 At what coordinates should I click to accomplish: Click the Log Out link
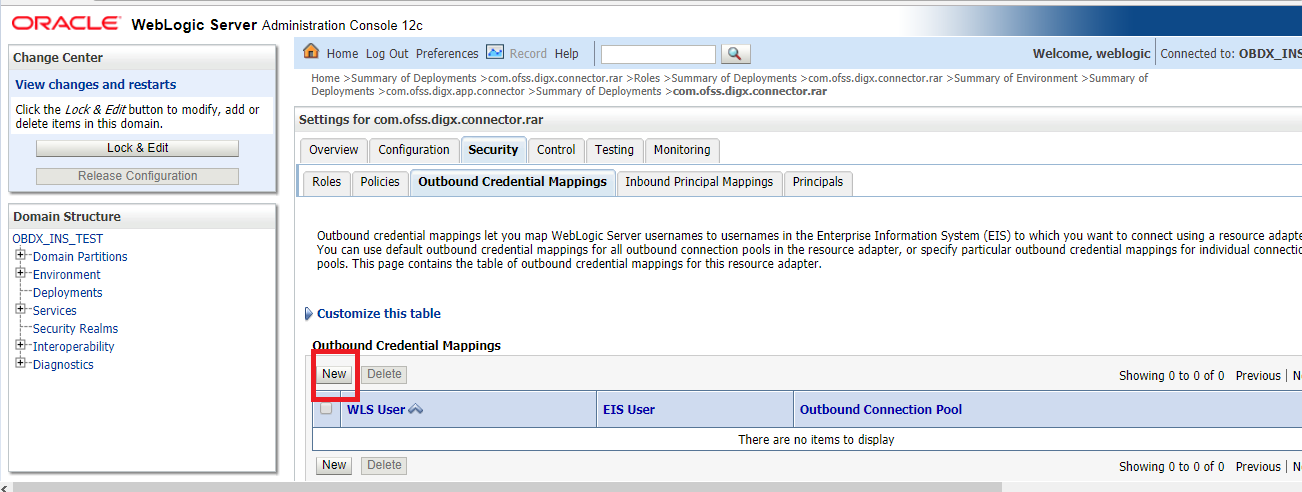[387, 54]
